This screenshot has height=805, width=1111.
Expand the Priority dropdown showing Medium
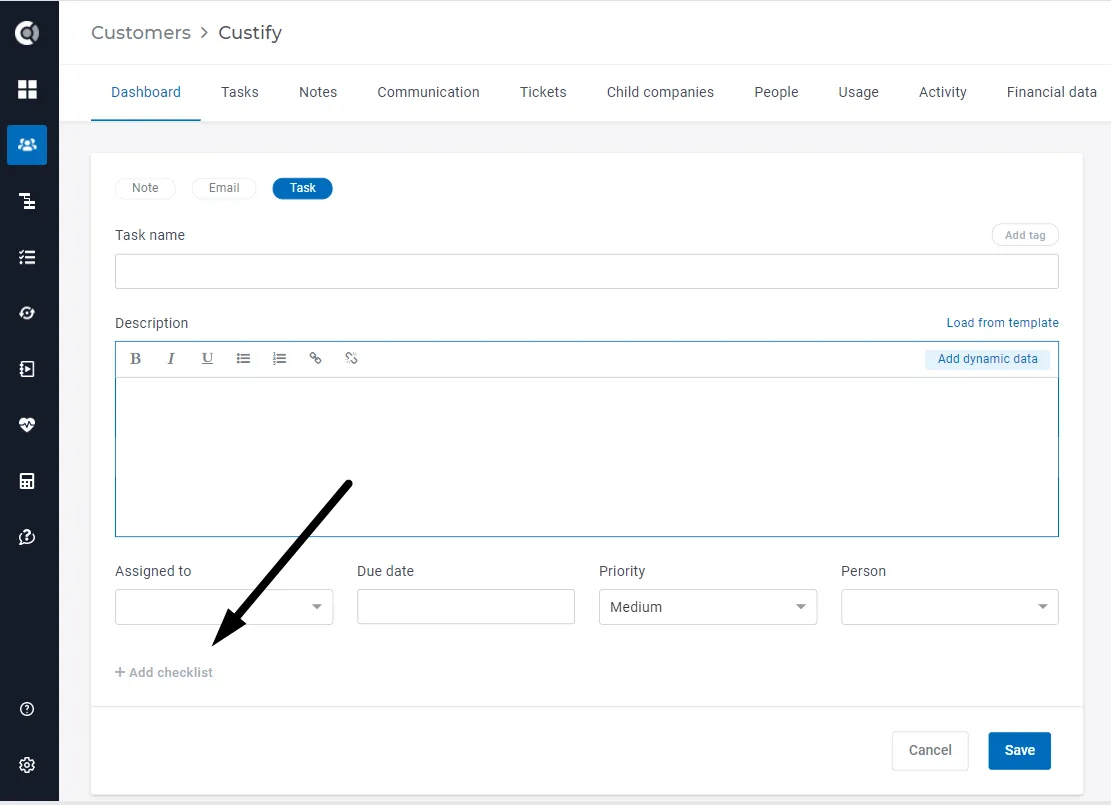pyautogui.click(x=708, y=607)
